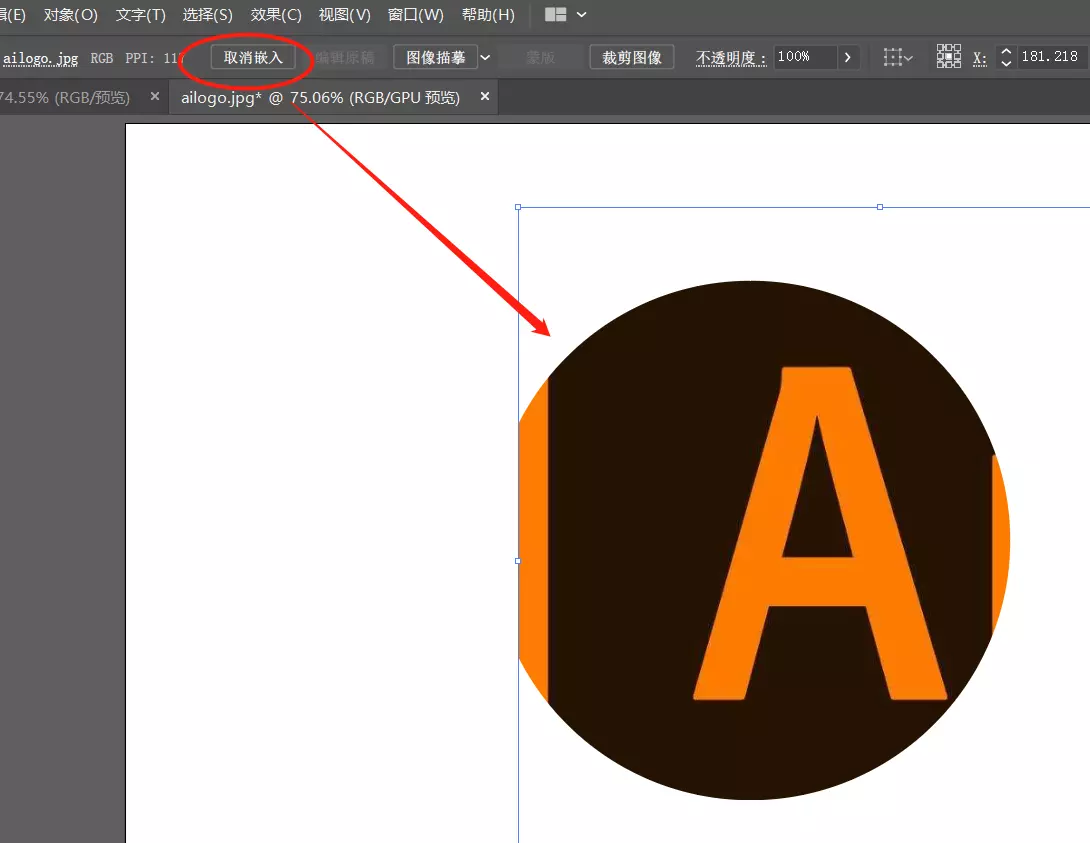Click the align options dotted-square icon
Viewport: 1090px width, 843px height.
pos(895,57)
